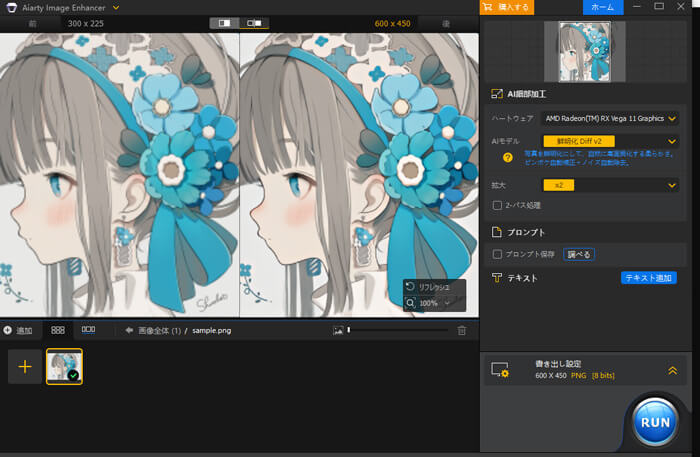Toggle the プロンプト保存 checkbox
This screenshot has width=700, height=457.
[x=498, y=254]
